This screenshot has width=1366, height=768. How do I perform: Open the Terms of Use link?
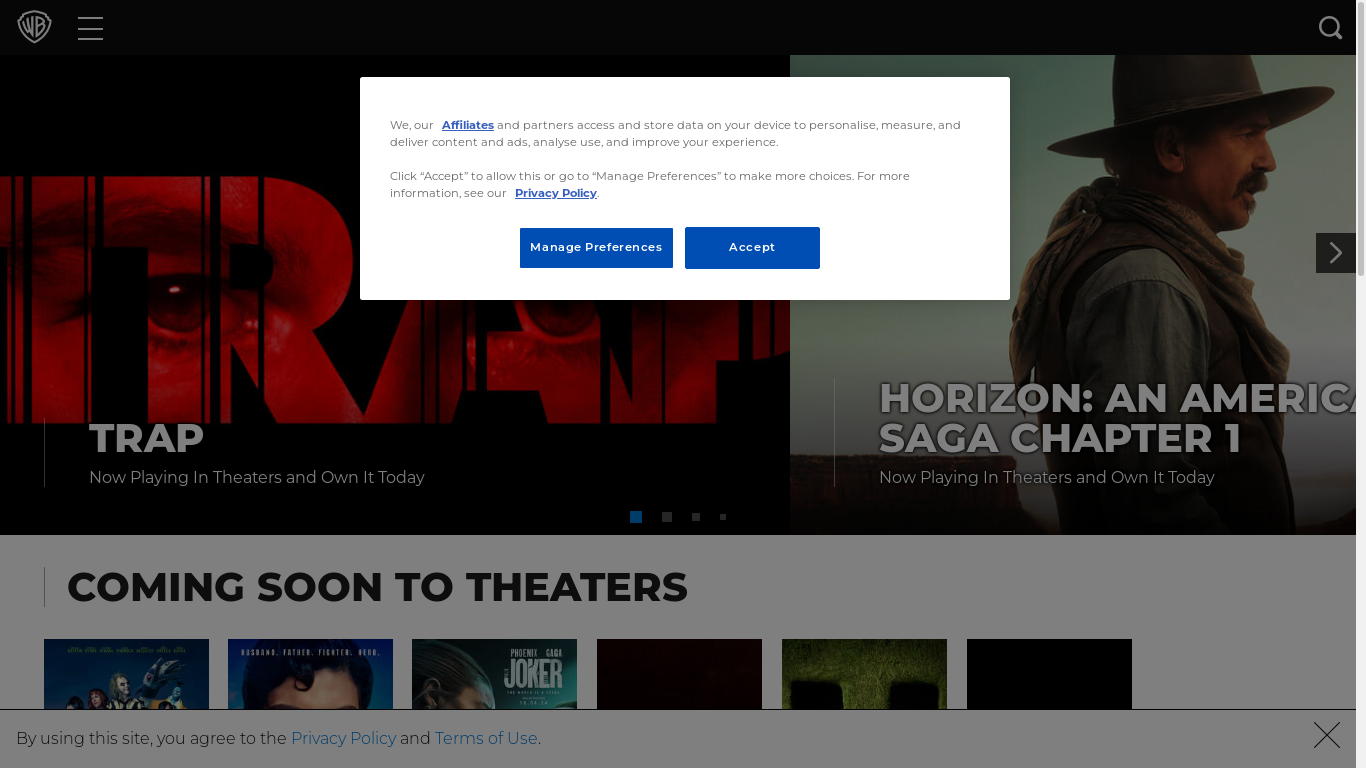click(486, 738)
